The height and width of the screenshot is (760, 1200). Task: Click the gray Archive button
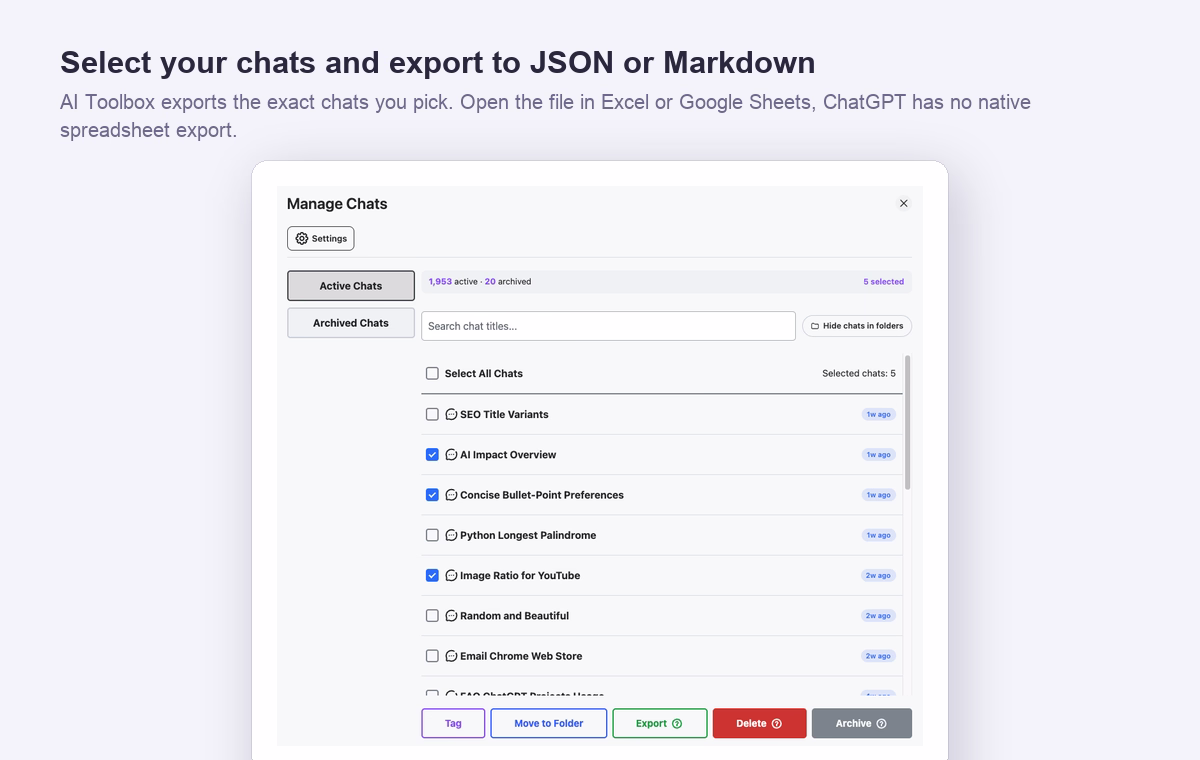862,724
